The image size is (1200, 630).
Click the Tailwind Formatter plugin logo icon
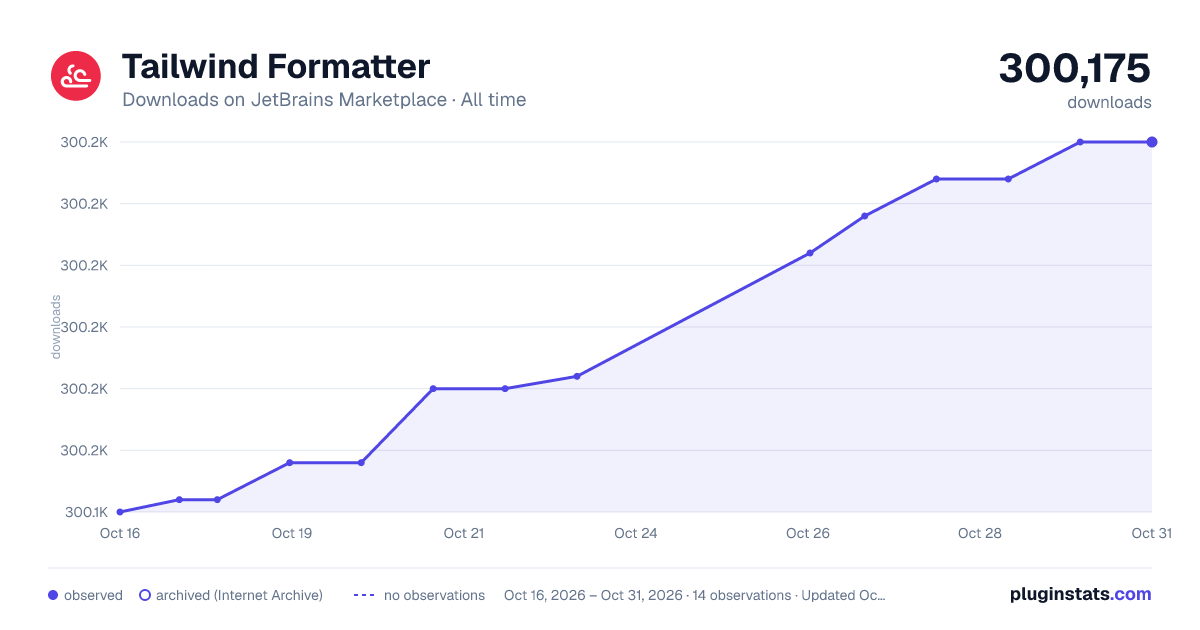tap(76, 76)
